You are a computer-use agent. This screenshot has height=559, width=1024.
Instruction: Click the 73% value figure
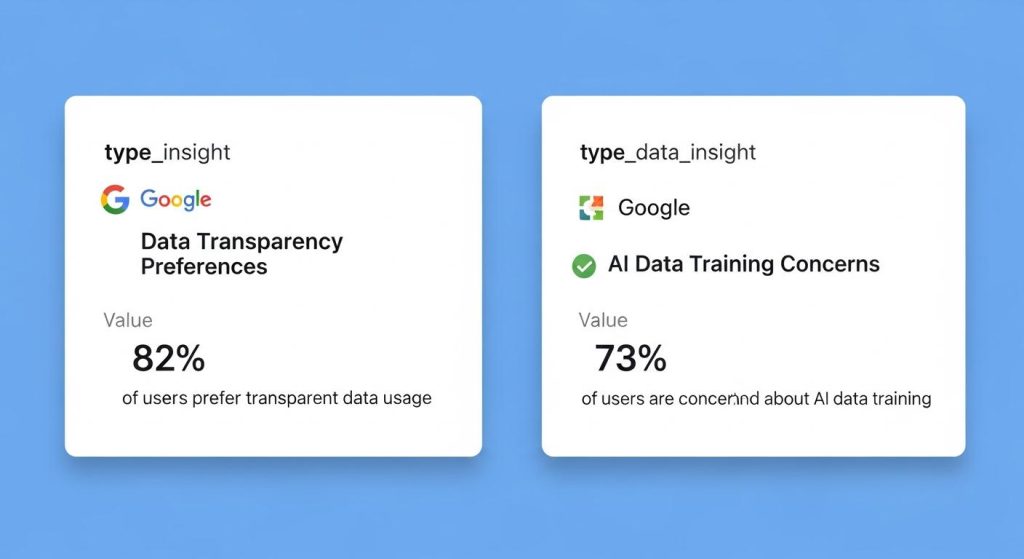click(630, 357)
